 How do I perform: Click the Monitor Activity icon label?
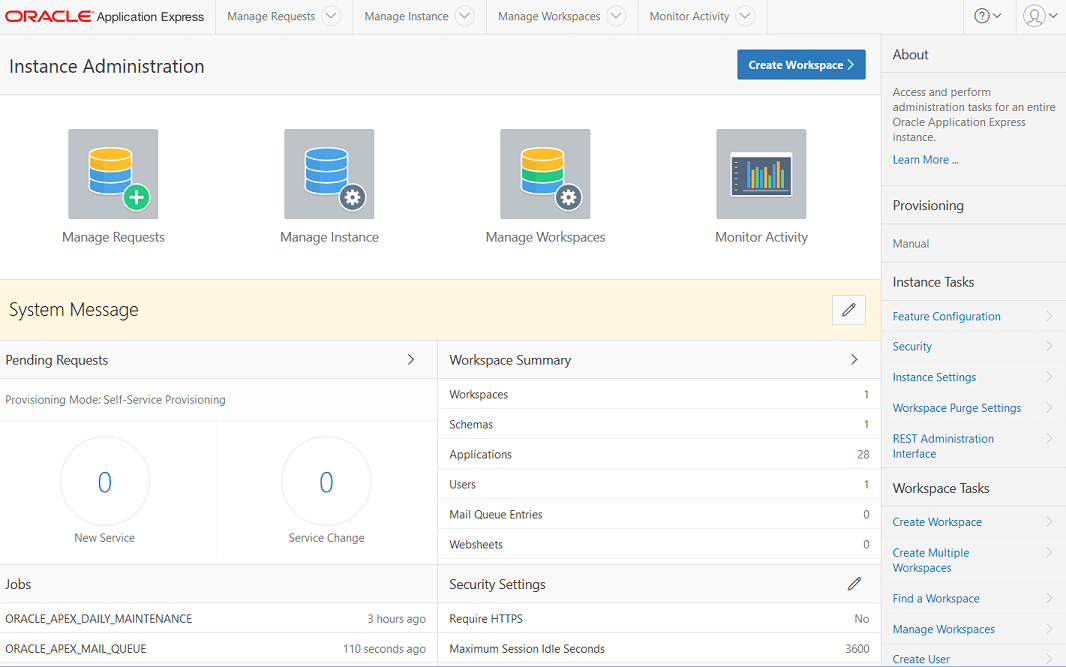761,237
